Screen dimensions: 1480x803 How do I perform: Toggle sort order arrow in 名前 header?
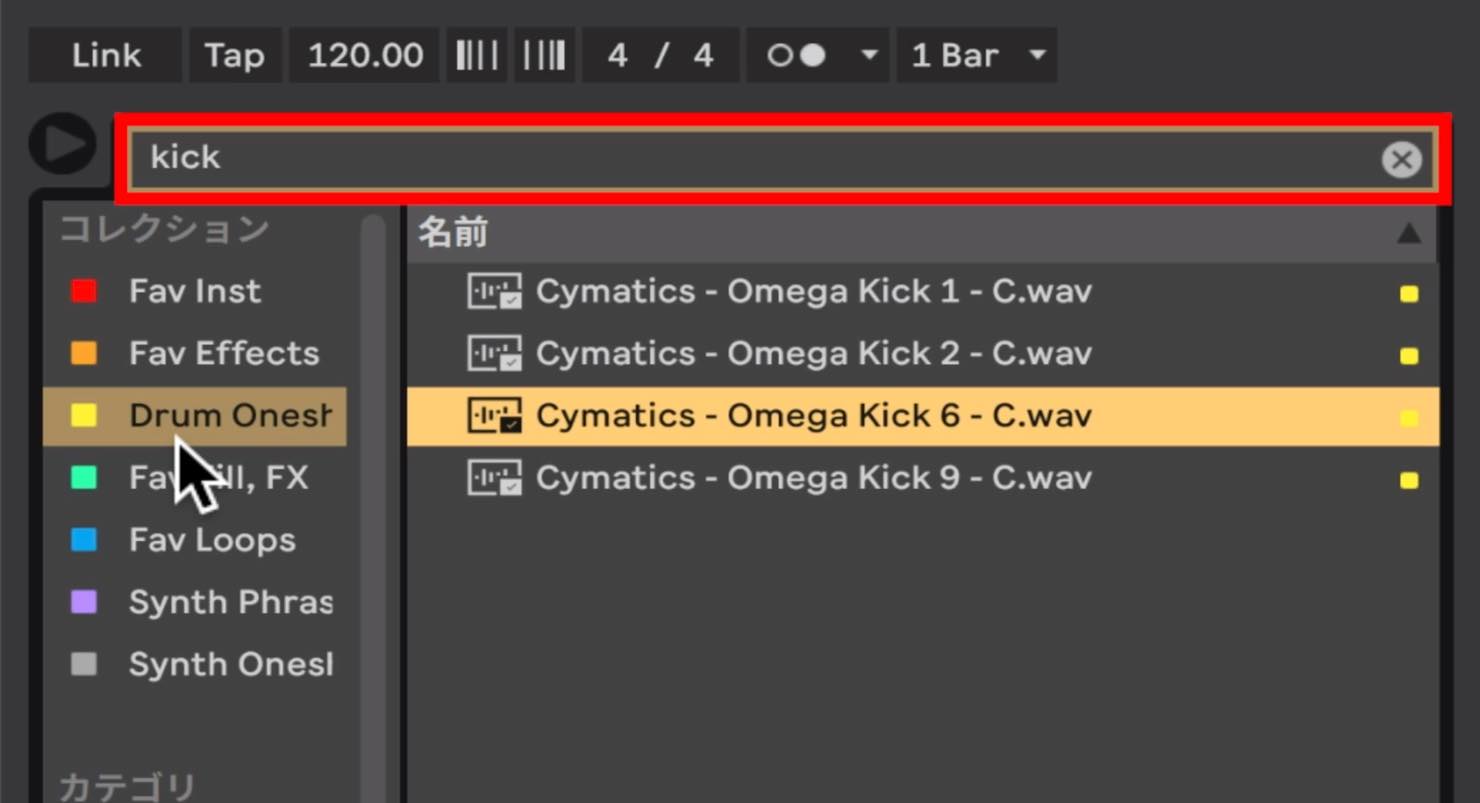[x=1409, y=233]
